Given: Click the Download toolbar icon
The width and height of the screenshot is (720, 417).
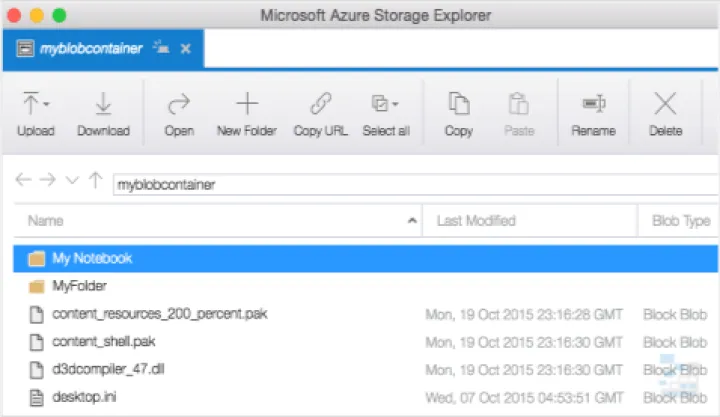Looking at the screenshot, I should click(x=103, y=104).
